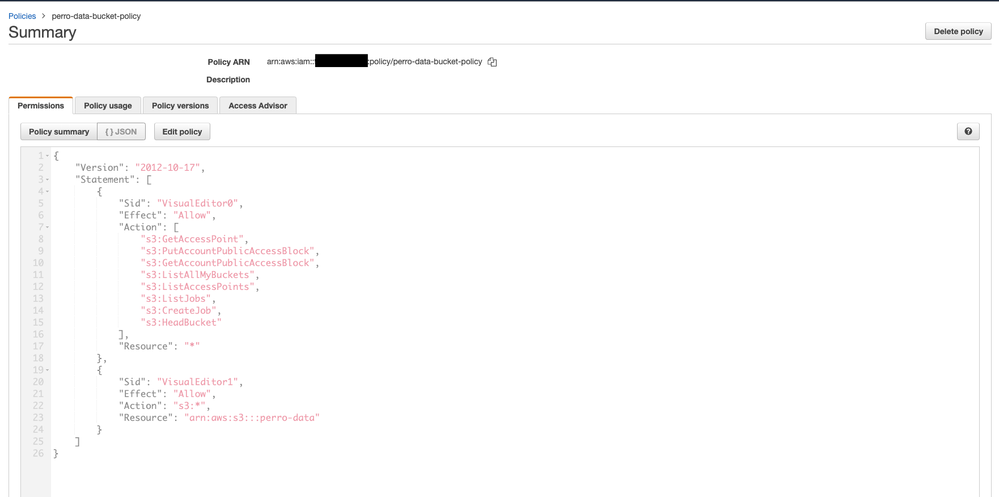Click the "s3:PutAccountPublicAccessBlock" action line

(x=229, y=251)
